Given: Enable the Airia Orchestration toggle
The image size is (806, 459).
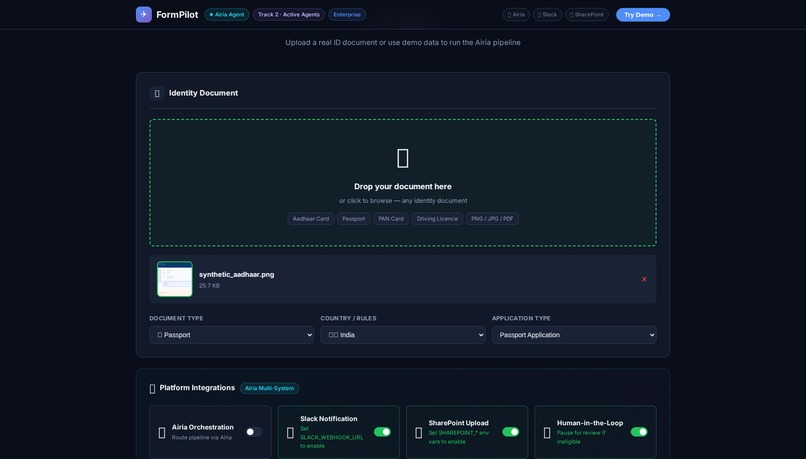Looking at the screenshot, I should click(x=254, y=432).
